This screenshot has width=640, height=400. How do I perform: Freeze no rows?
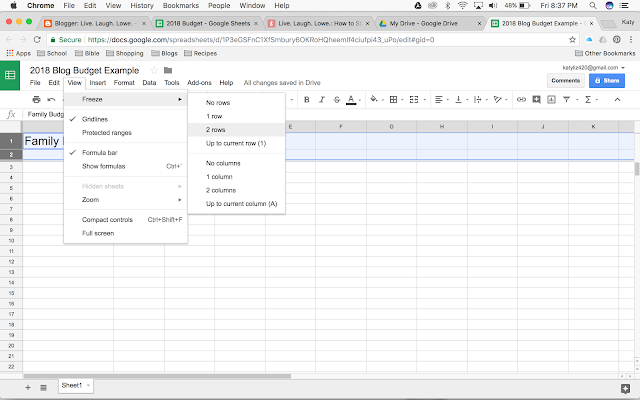click(237, 103)
